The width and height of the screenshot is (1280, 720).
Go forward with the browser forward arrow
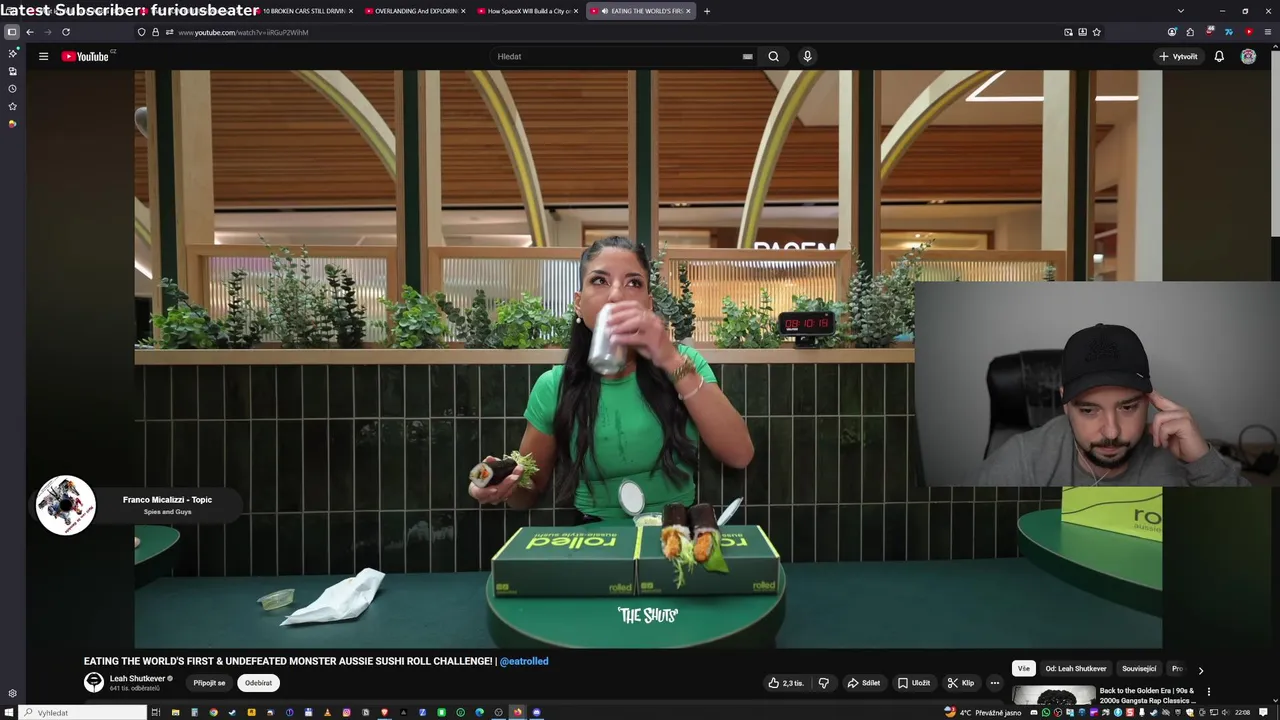(x=47, y=32)
